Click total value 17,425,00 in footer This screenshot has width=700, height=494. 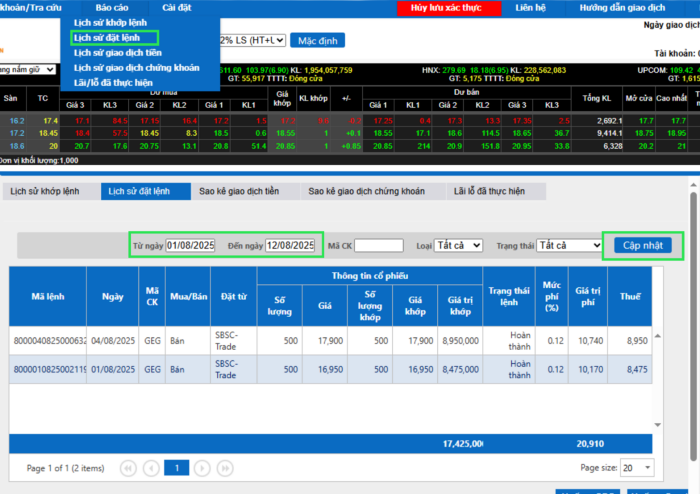pos(463,444)
